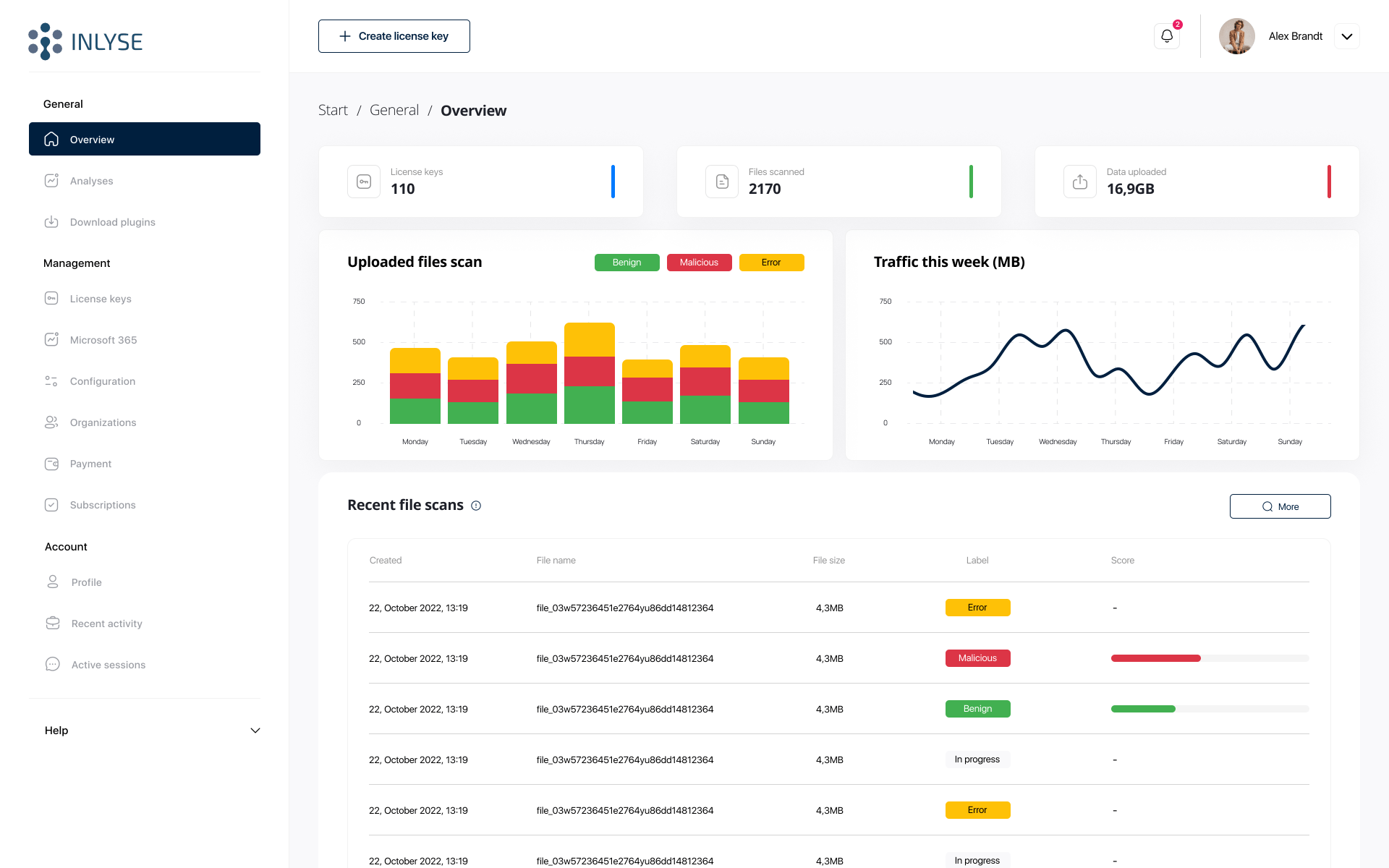Navigate to General via the breadcrumb
This screenshot has height=868, width=1389.
point(394,109)
